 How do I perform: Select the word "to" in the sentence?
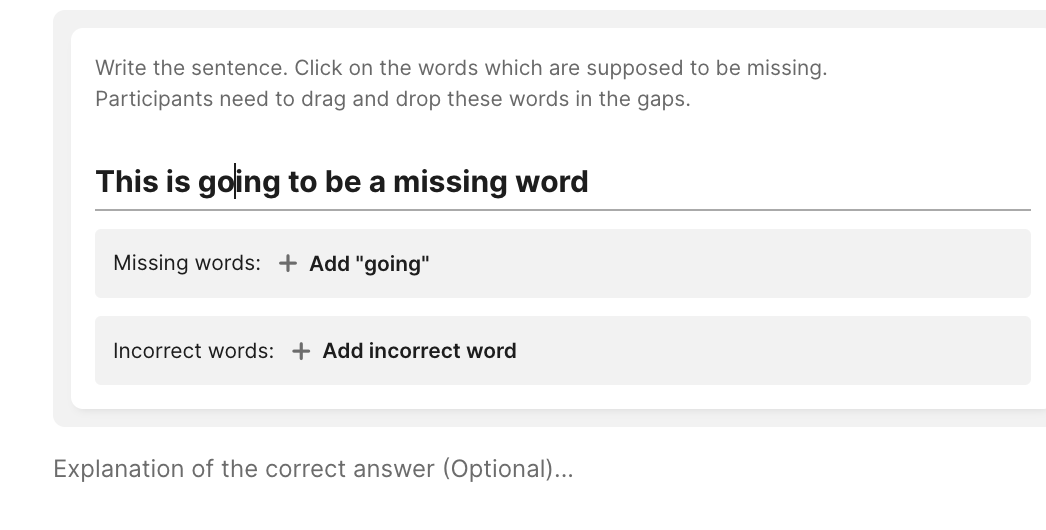coord(302,182)
